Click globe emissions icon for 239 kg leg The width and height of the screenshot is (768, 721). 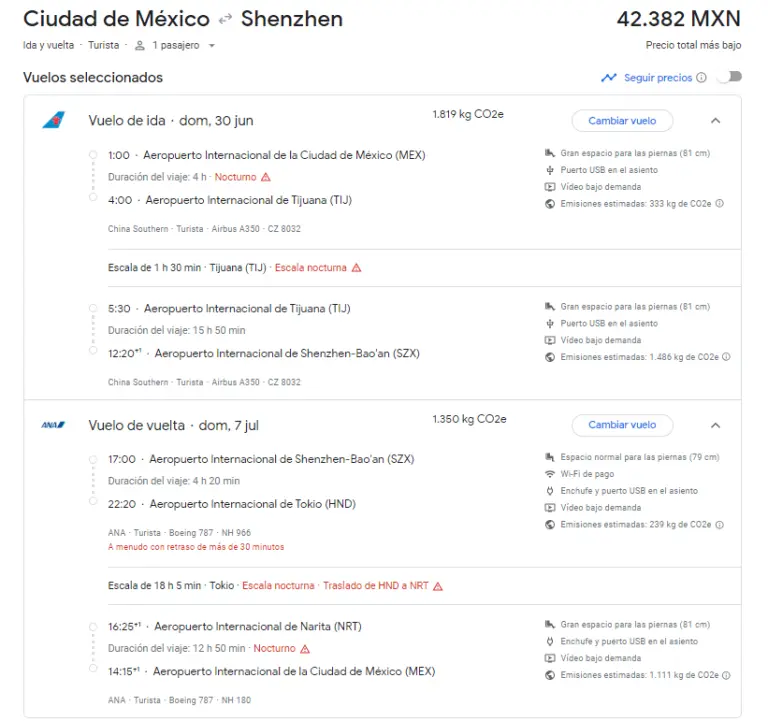click(x=550, y=525)
